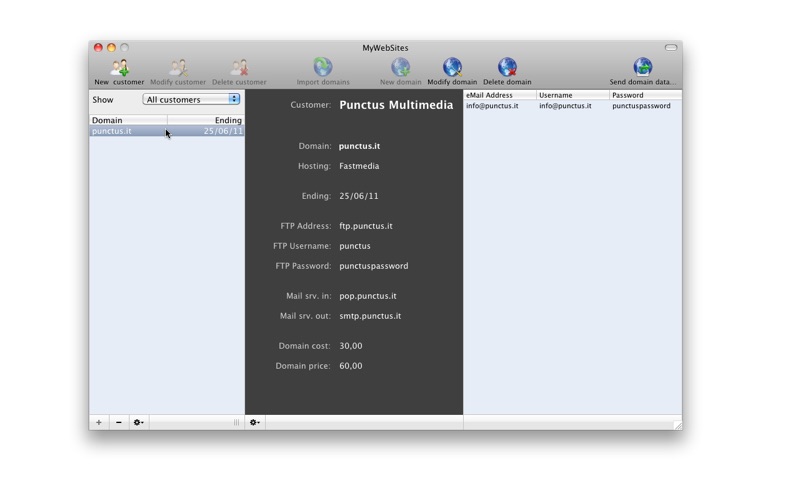Click the plus button to add domain

click(98, 422)
